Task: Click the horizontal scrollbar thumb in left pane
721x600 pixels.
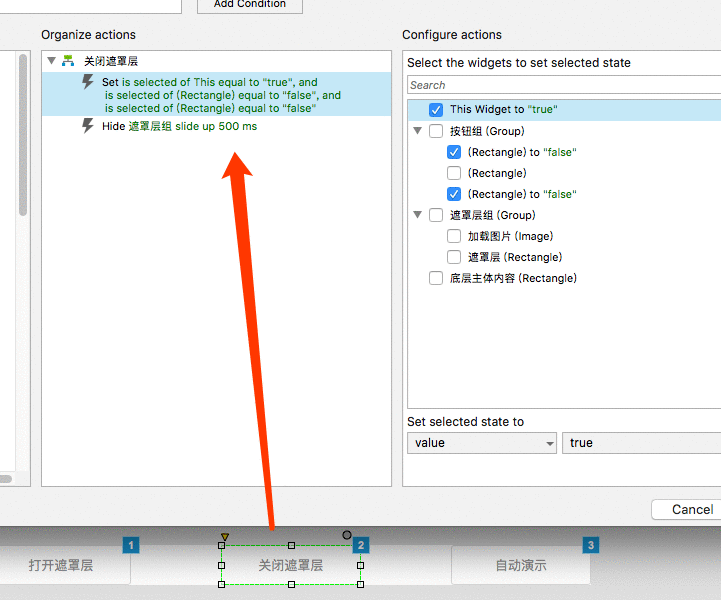Action: (x=6, y=479)
